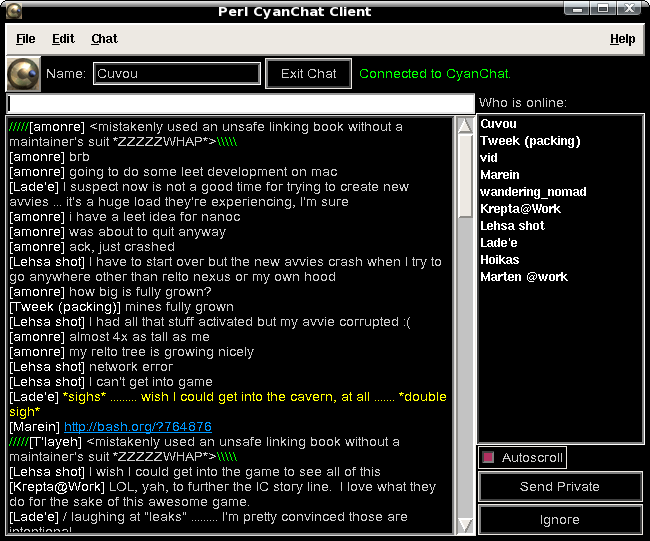This screenshot has height=541, width=650.
Task: Click the chat scrollbar down arrow
Action: 466,525
